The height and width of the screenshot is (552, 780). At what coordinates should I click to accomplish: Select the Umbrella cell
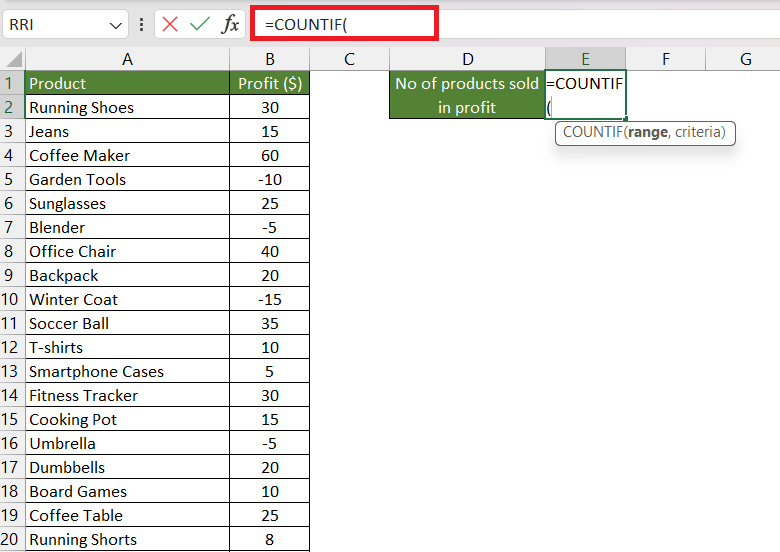coord(127,443)
